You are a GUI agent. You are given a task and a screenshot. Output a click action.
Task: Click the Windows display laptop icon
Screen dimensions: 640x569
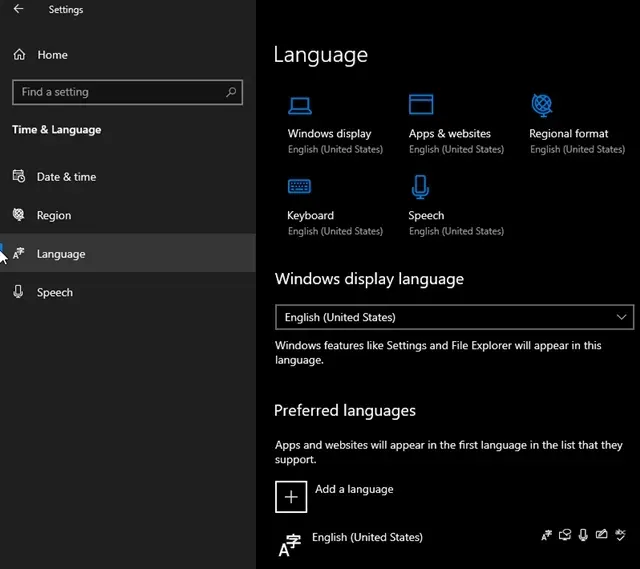coord(300,105)
